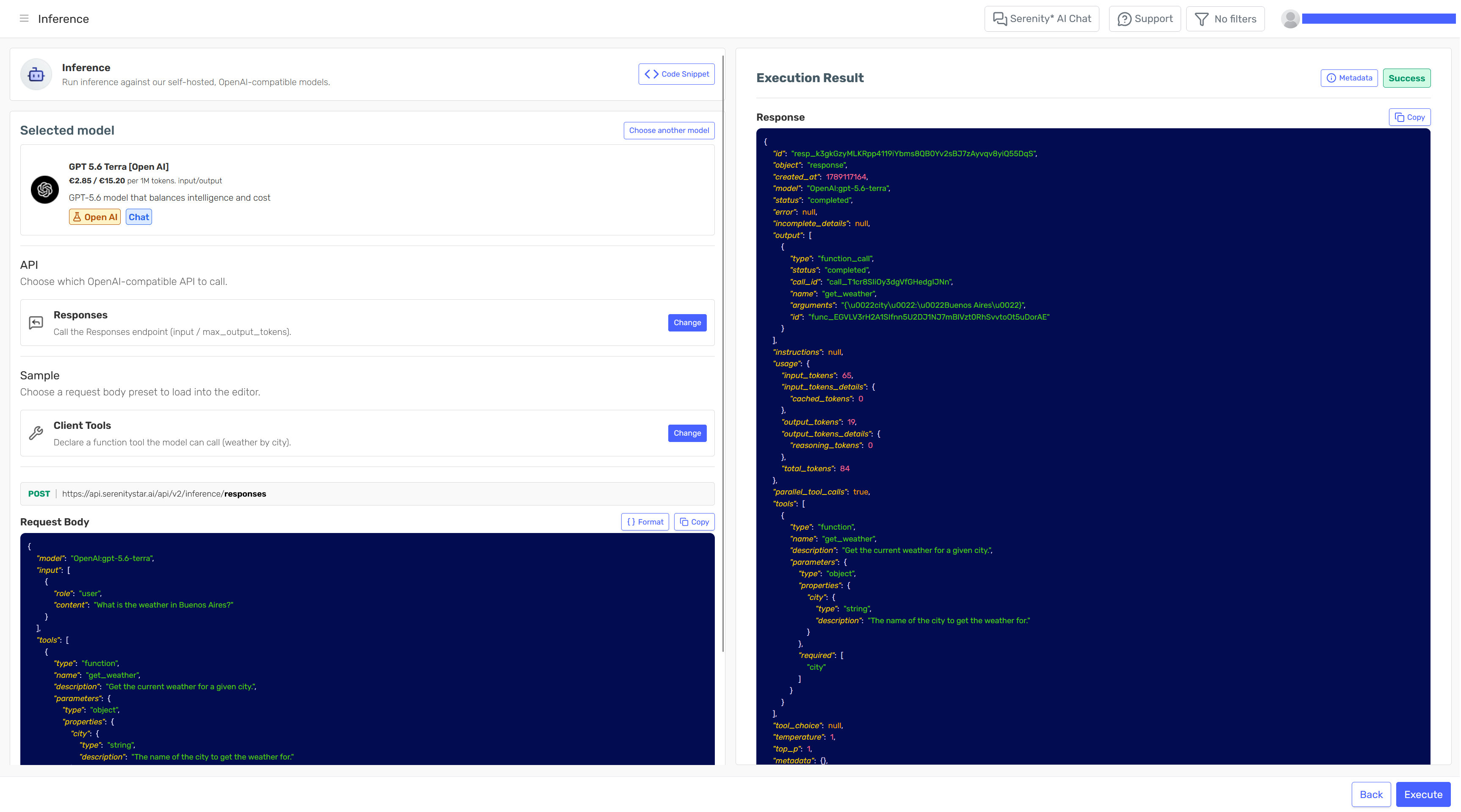
Task: Click the "model" line in request body
Action: click(x=95, y=558)
